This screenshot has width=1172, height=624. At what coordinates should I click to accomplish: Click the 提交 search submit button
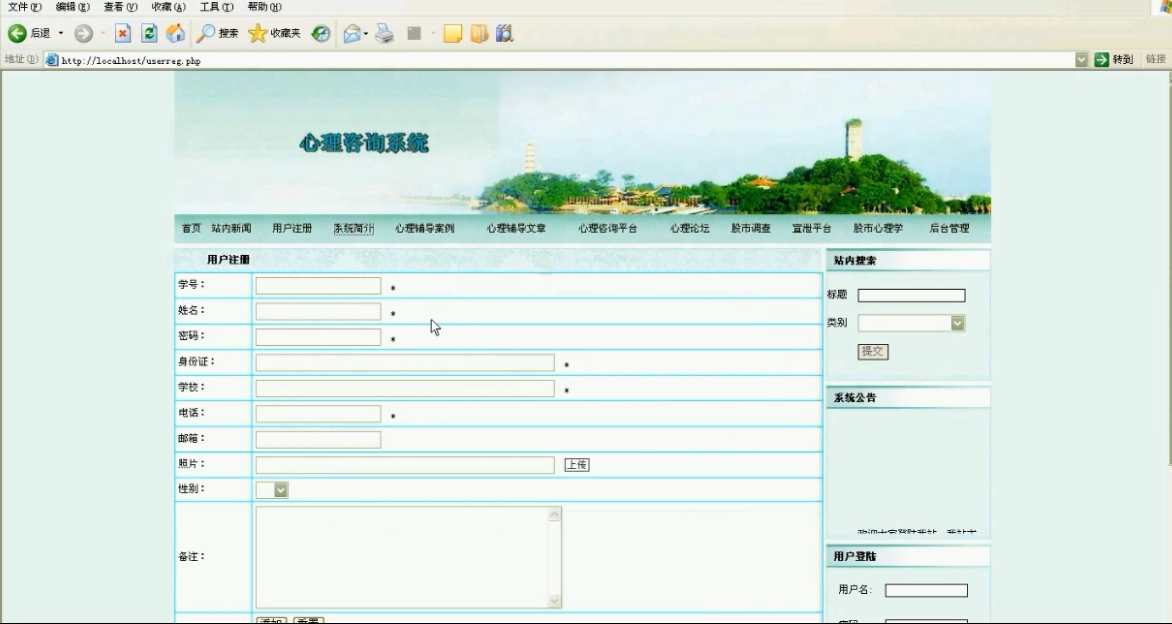point(872,351)
